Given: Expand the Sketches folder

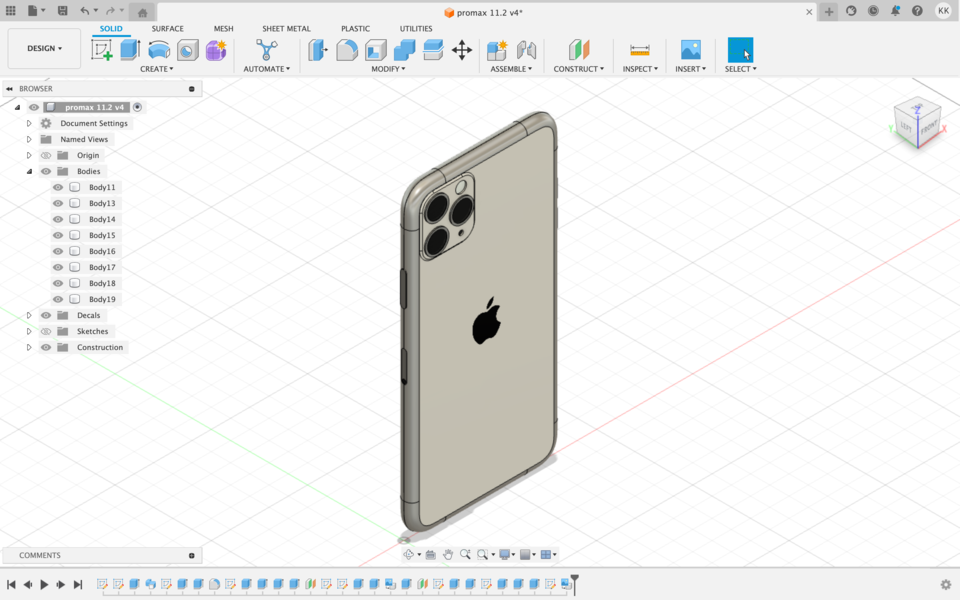Looking at the screenshot, I should point(29,331).
